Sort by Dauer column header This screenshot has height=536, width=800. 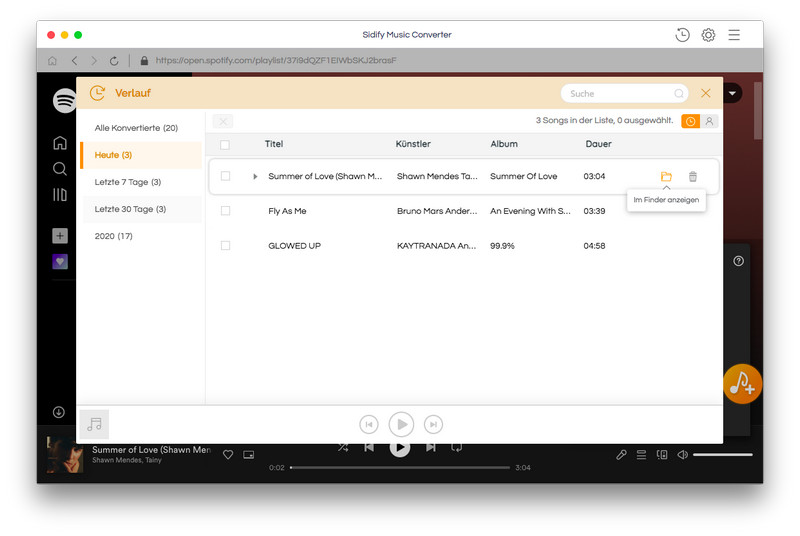pyautogui.click(x=598, y=144)
